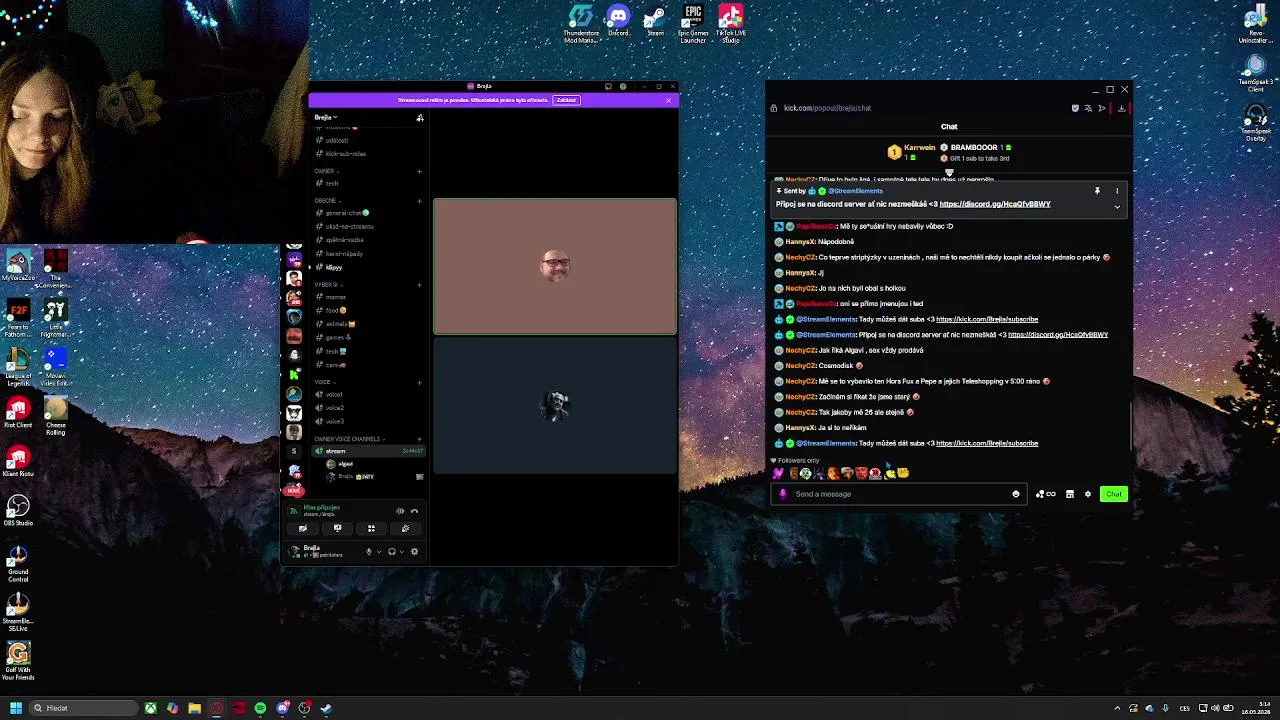Open OBS Studio desktop shortcut

18,511
